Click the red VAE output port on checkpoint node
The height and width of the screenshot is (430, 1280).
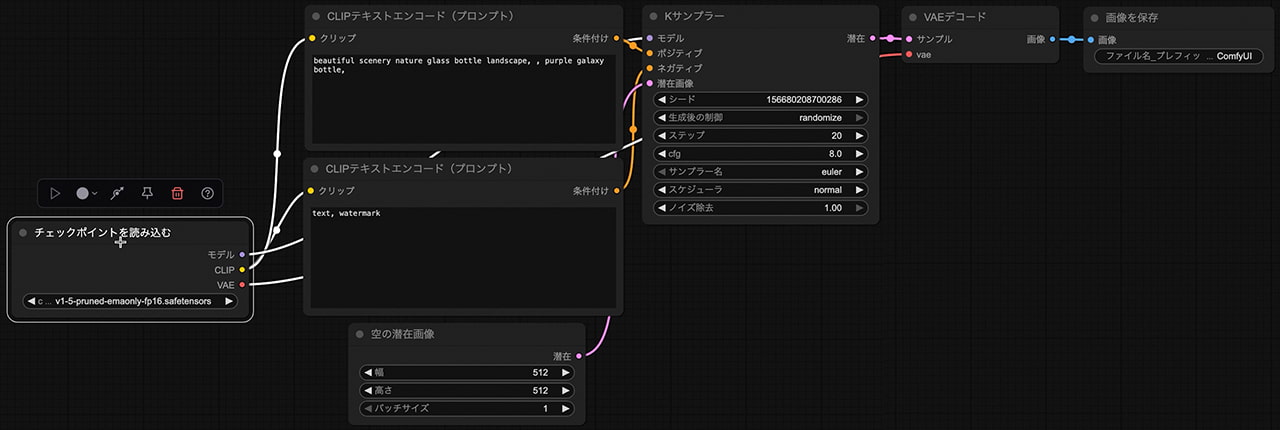tap(242, 285)
